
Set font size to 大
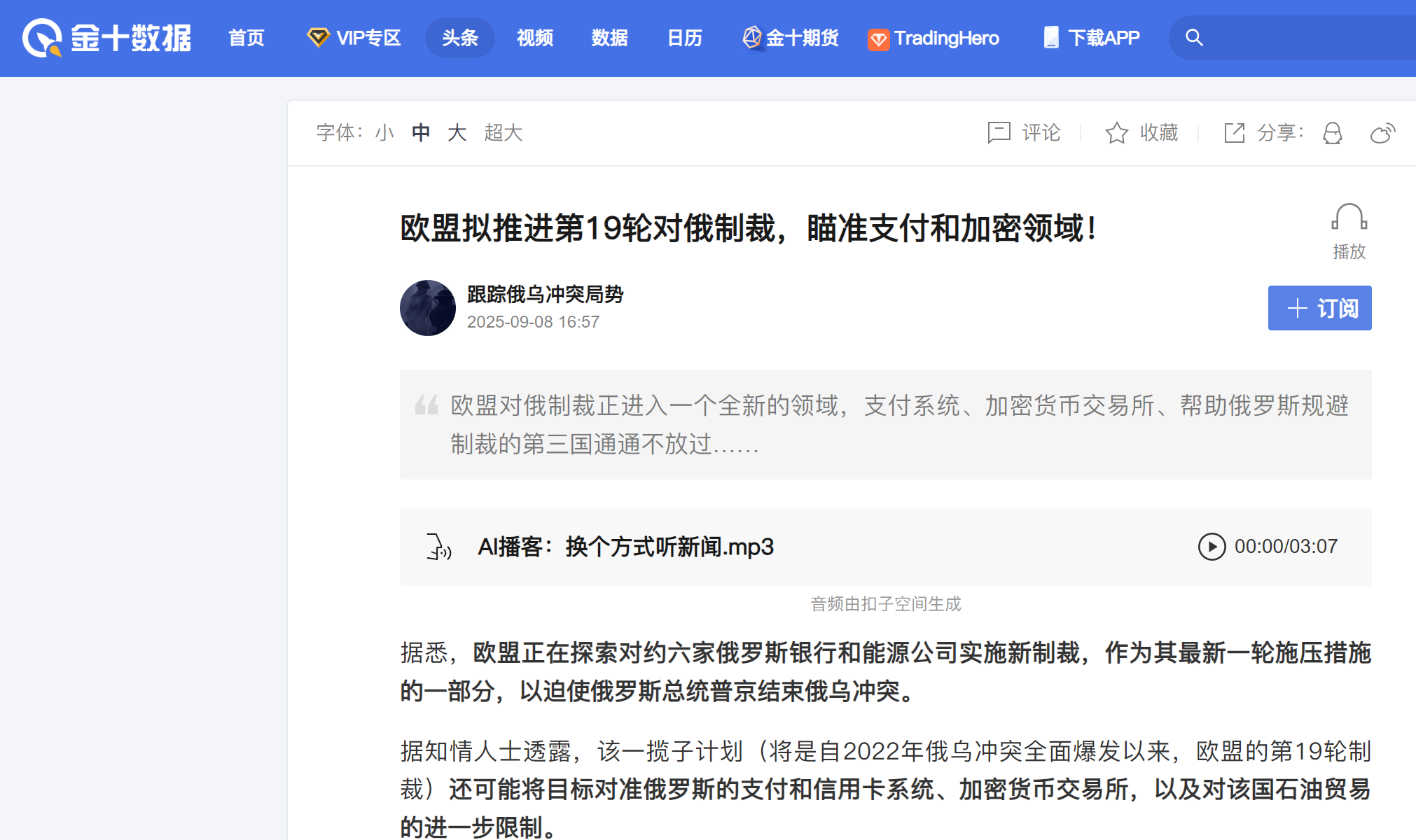457,132
